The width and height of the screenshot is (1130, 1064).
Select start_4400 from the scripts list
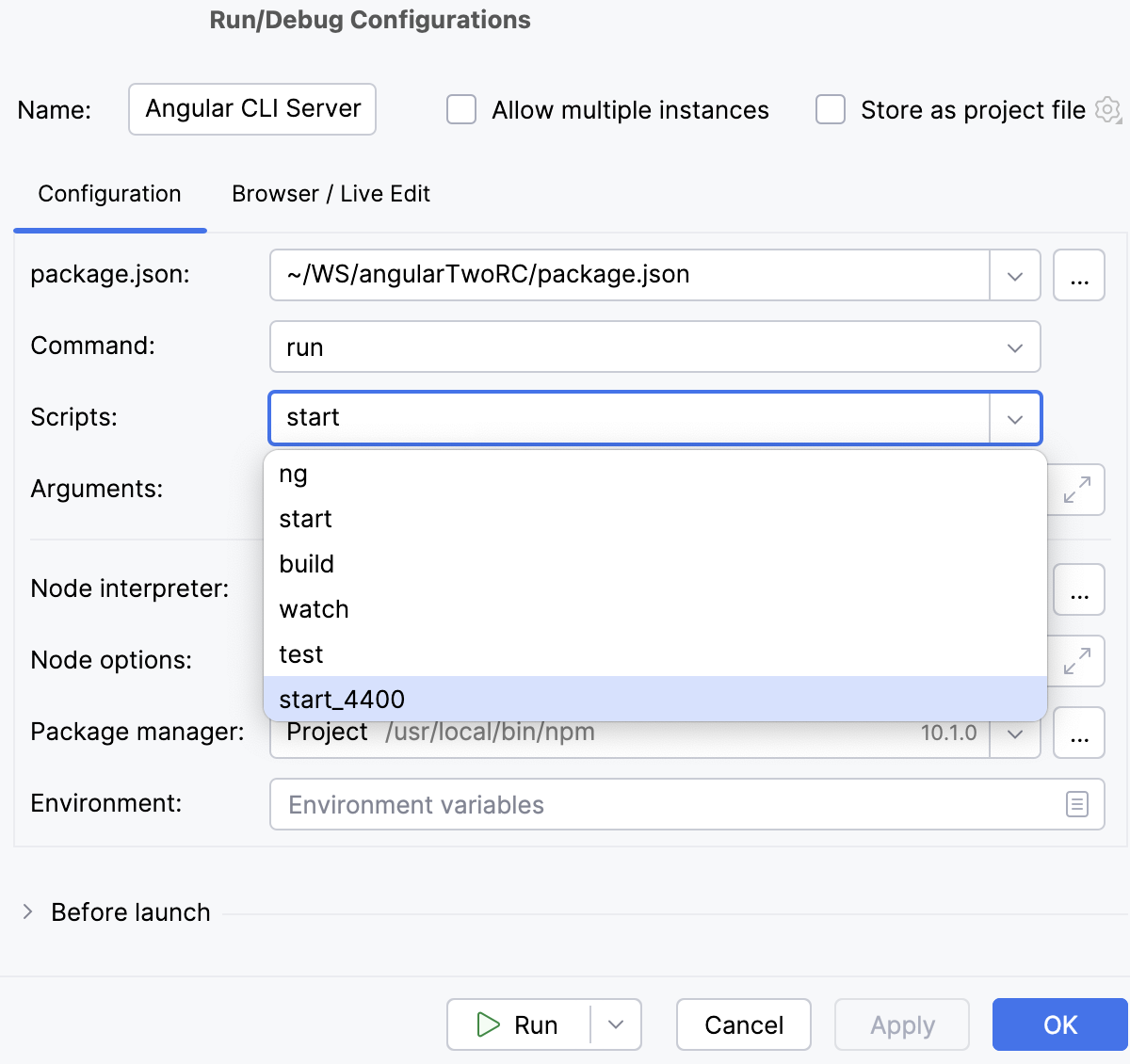[342, 699]
